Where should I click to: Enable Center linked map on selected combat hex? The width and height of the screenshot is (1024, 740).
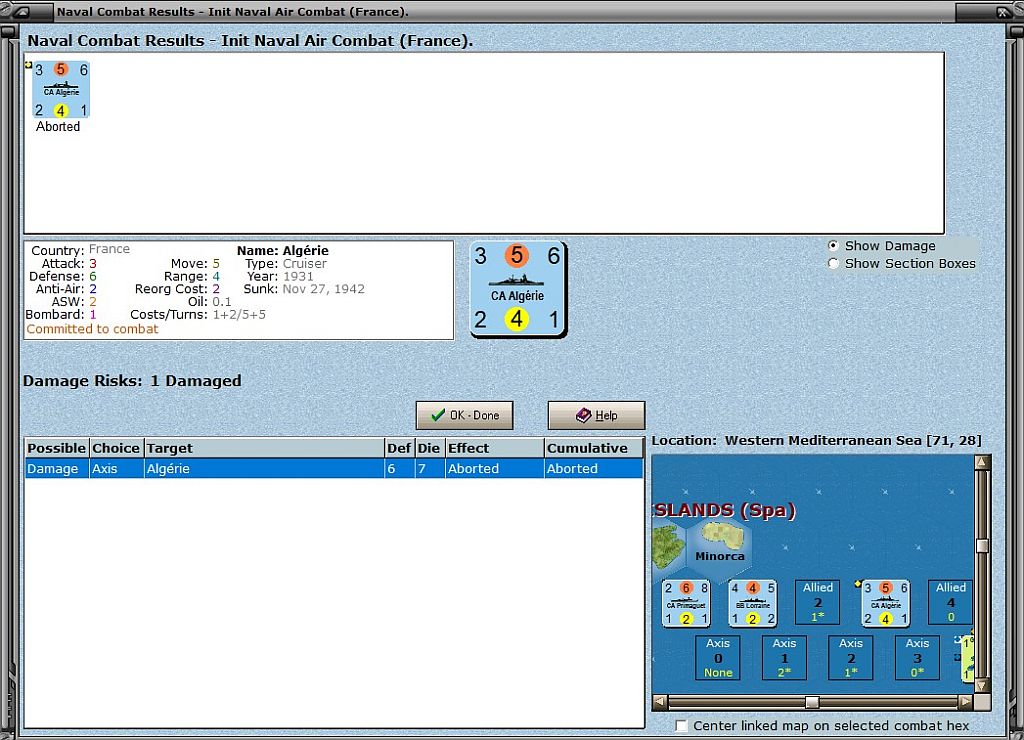(x=681, y=726)
